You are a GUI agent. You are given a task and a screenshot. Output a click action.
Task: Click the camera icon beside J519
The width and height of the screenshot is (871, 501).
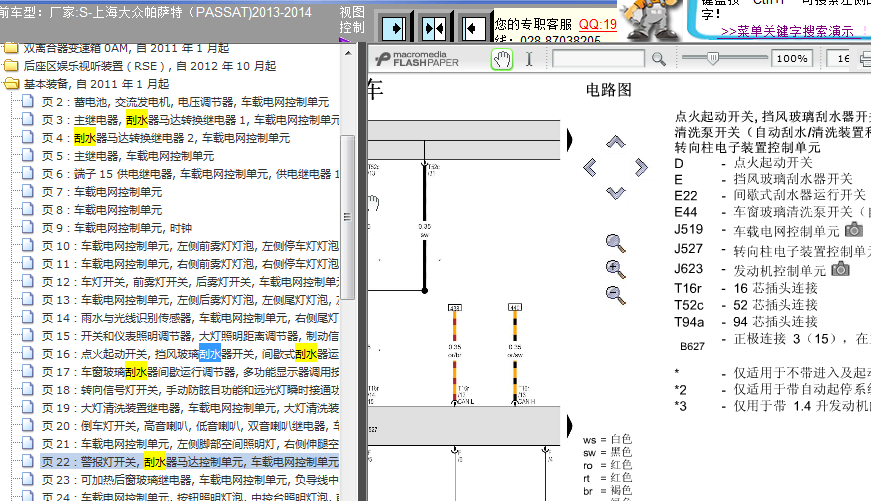point(853,229)
